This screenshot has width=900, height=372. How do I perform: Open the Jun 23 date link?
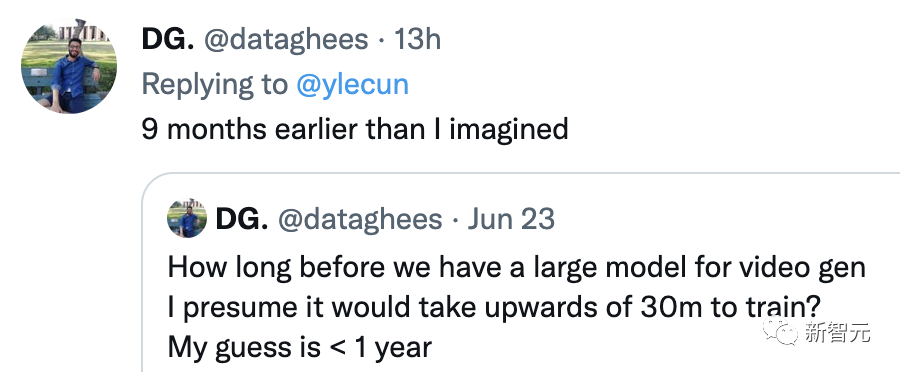[x=511, y=219]
